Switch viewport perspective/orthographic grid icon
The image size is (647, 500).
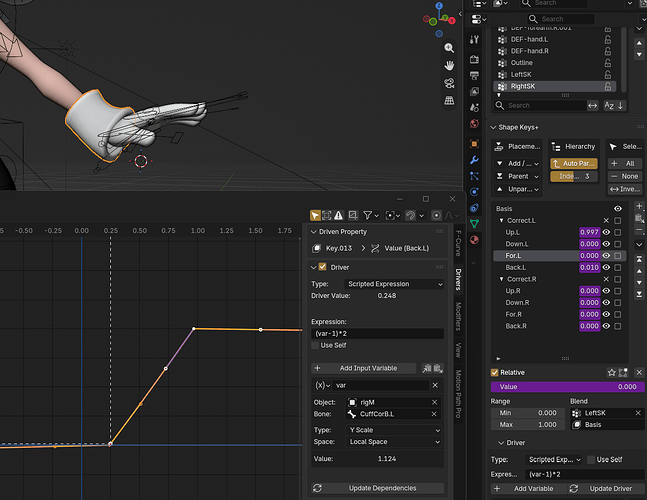[x=449, y=100]
